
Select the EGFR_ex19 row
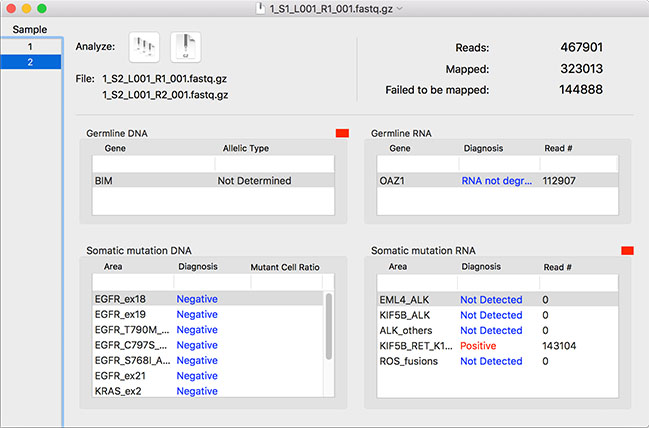coord(208,314)
